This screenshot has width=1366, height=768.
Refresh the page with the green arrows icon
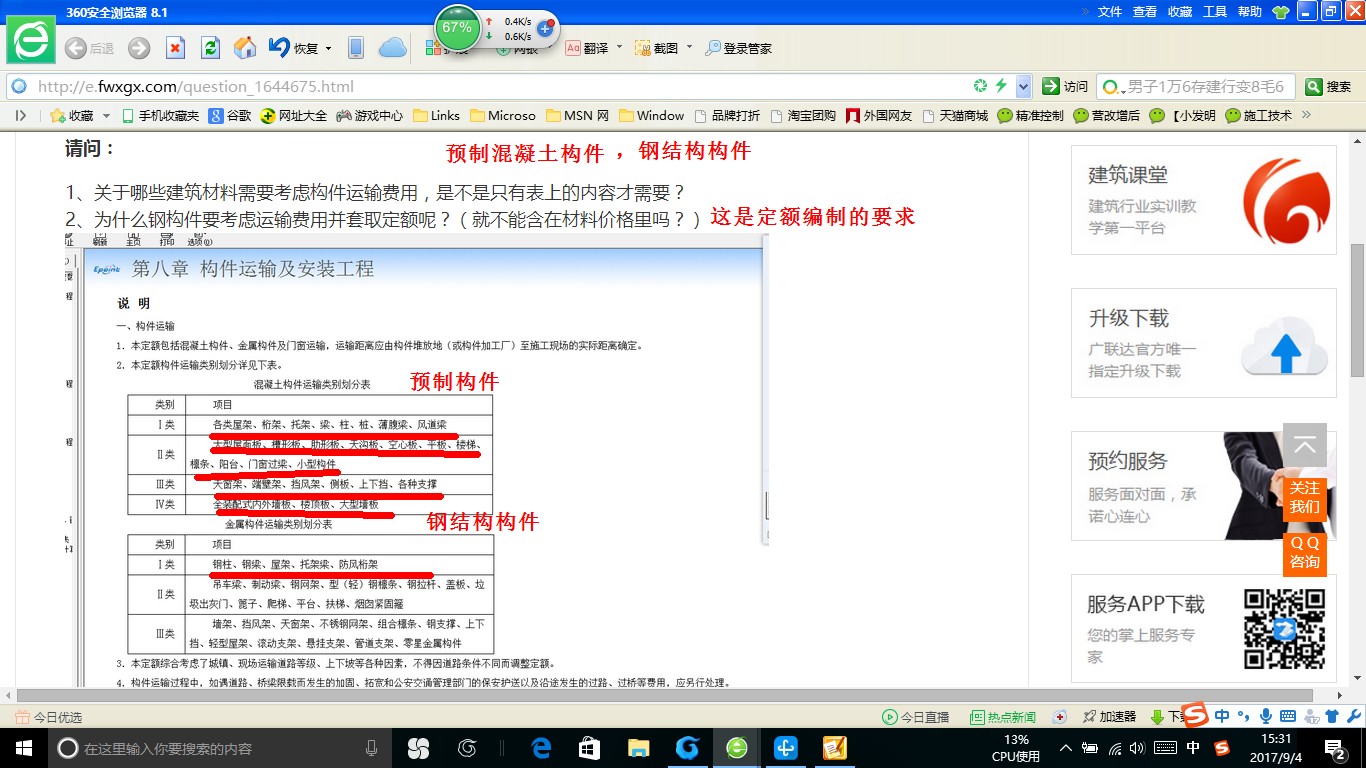pos(210,48)
